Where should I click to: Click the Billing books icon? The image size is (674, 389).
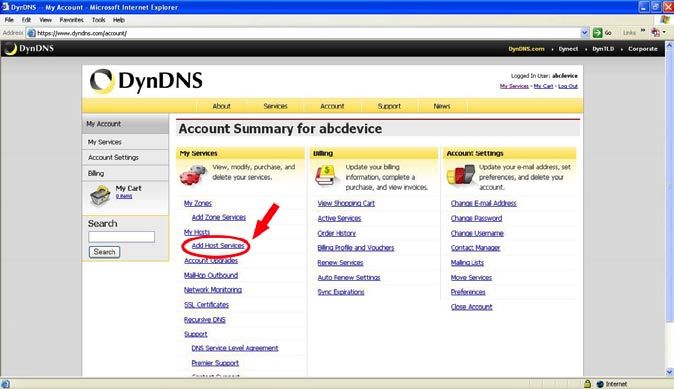pyautogui.click(x=326, y=175)
